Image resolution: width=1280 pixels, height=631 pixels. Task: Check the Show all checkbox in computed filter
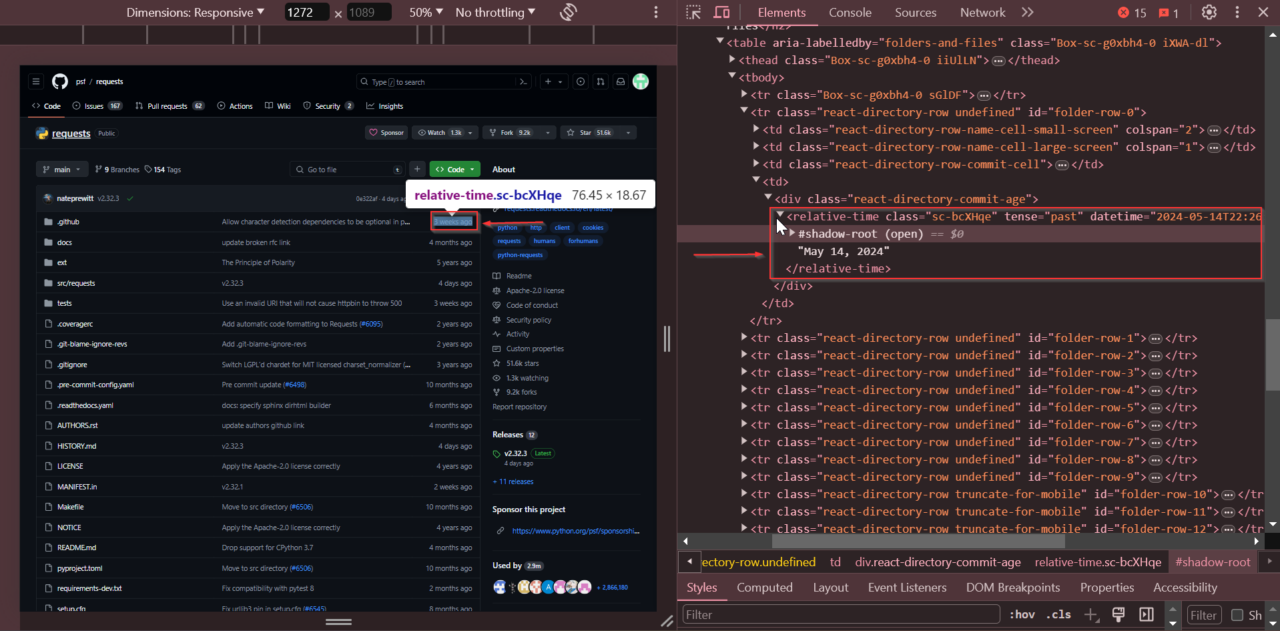point(1238,615)
